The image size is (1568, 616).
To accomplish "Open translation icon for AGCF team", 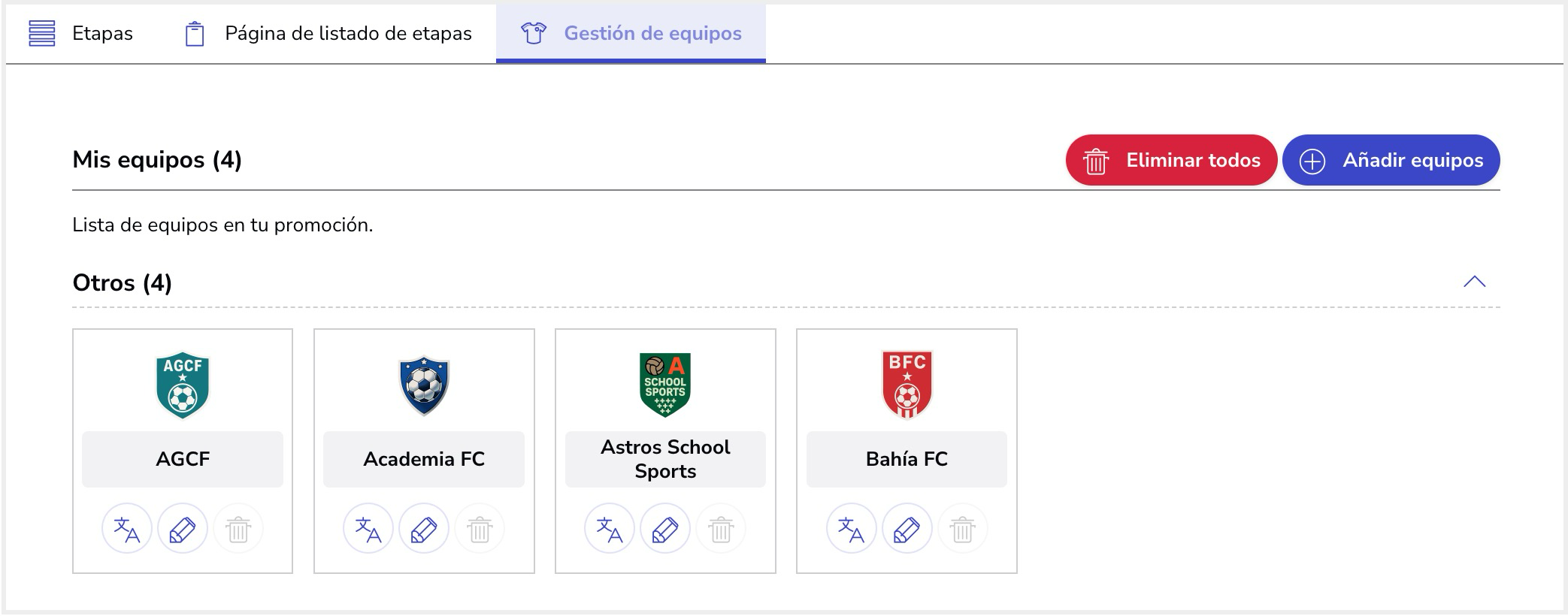I will pyautogui.click(x=127, y=529).
